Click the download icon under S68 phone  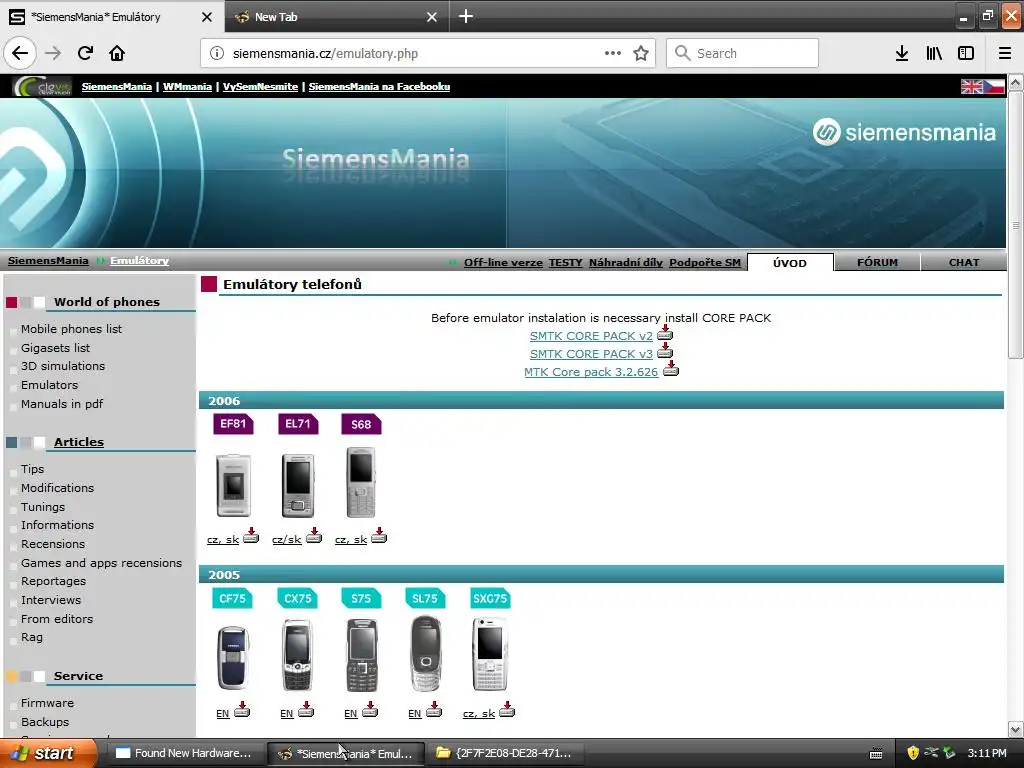(379, 536)
